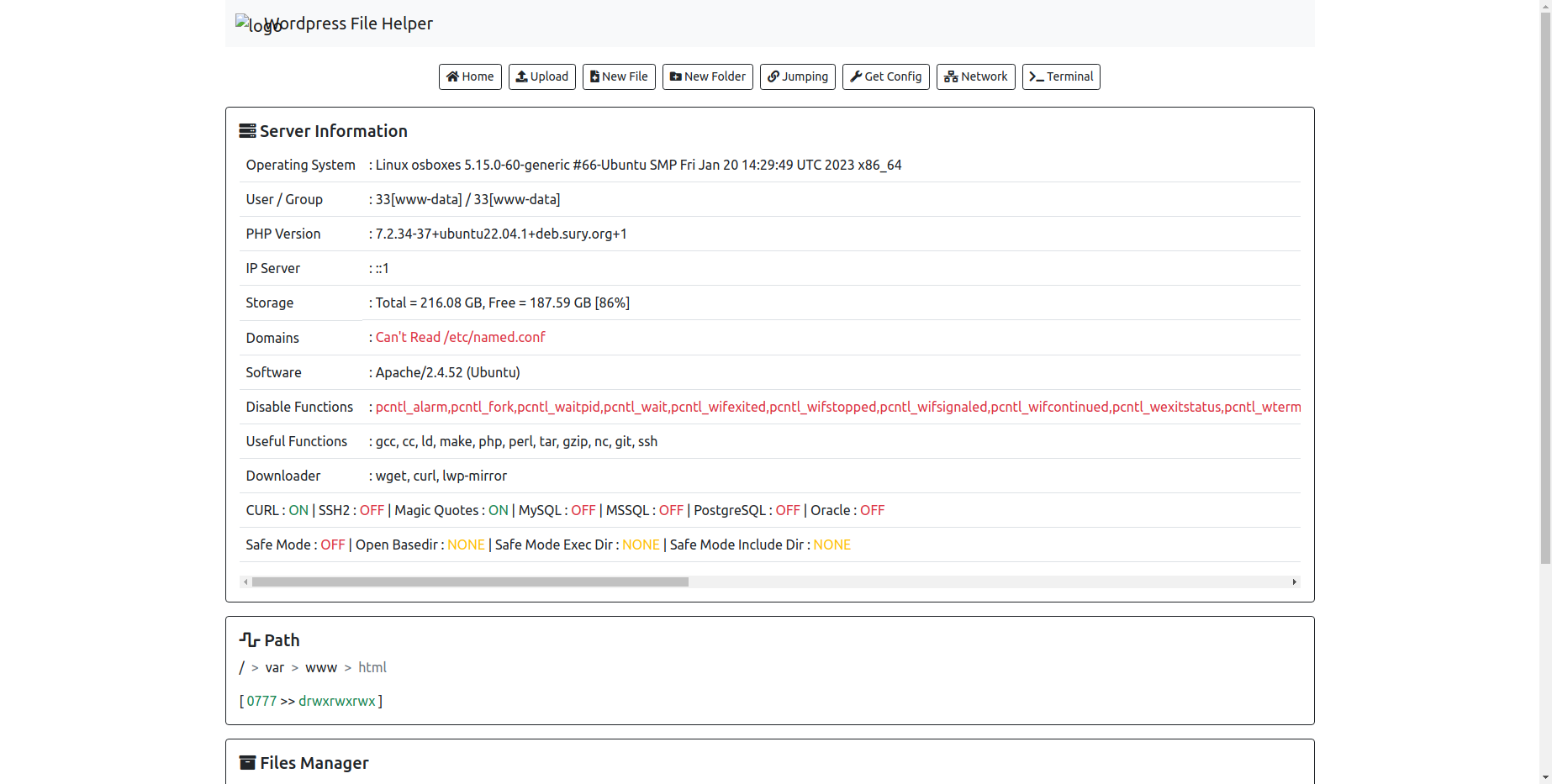Open the var directory in path
The image size is (1552, 784).
[275, 667]
